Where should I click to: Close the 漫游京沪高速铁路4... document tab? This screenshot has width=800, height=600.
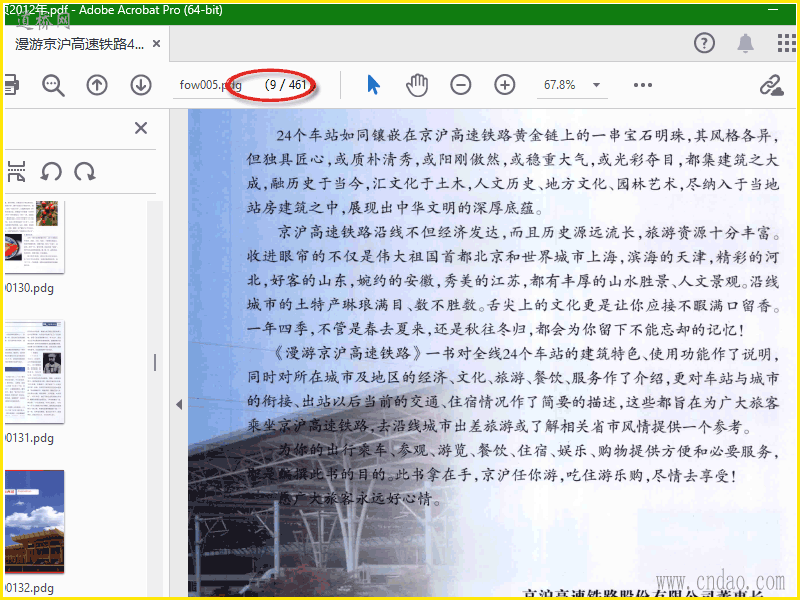pyautogui.click(x=157, y=44)
